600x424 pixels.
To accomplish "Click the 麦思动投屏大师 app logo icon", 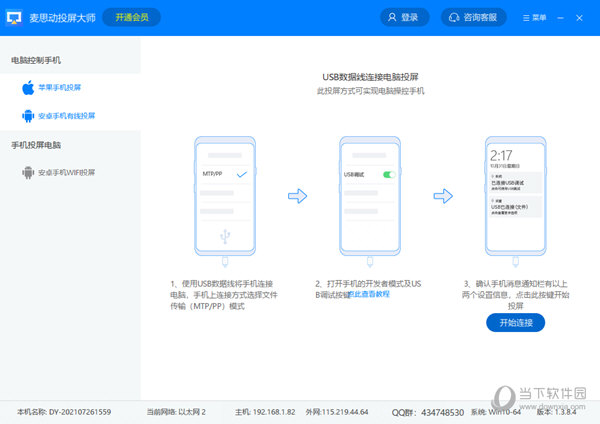I will pos(14,18).
